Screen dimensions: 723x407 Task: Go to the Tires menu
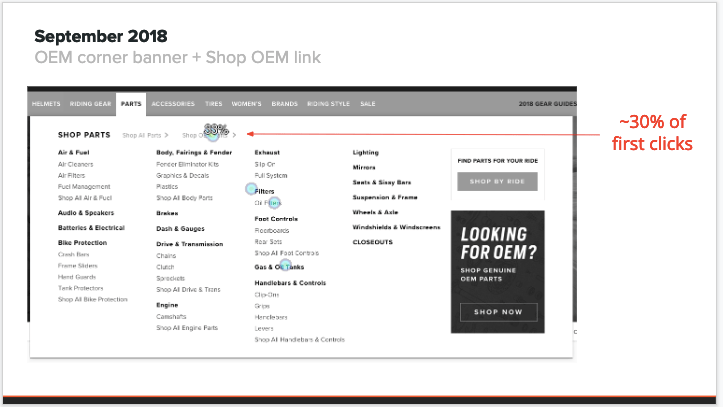pyautogui.click(x=214, y=104)
